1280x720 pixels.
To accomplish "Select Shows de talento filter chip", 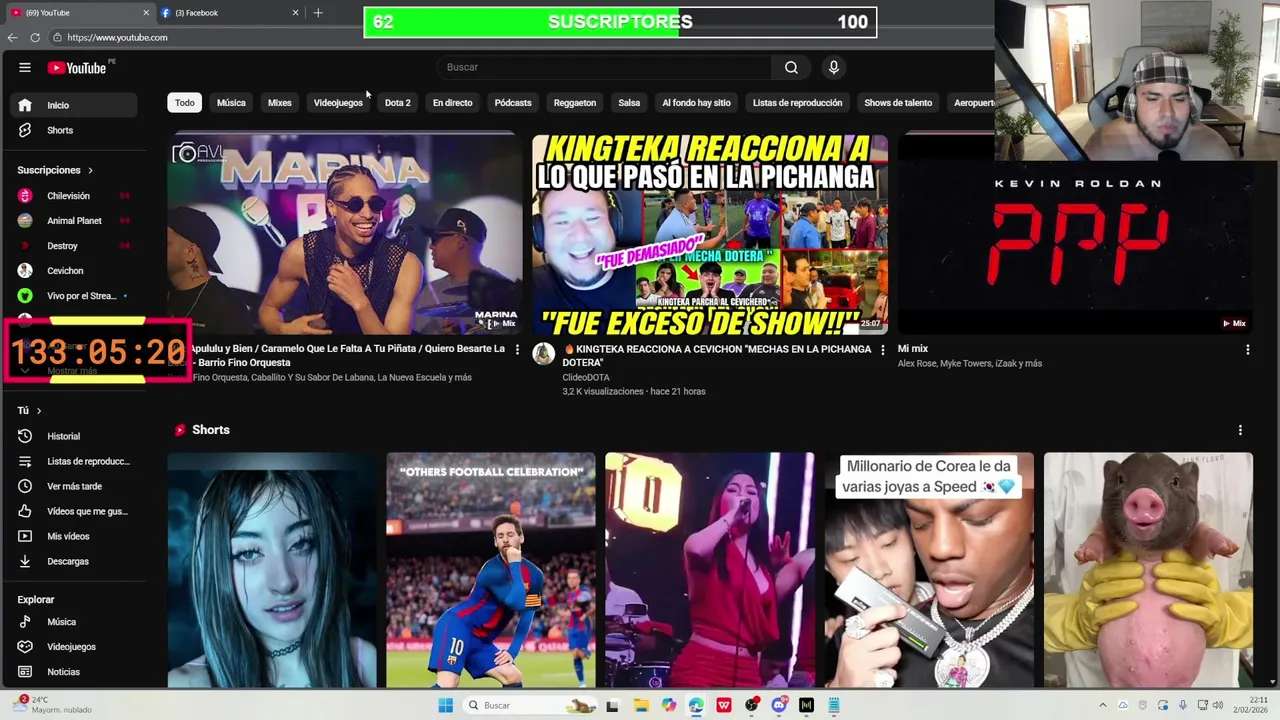I will 898,103.
